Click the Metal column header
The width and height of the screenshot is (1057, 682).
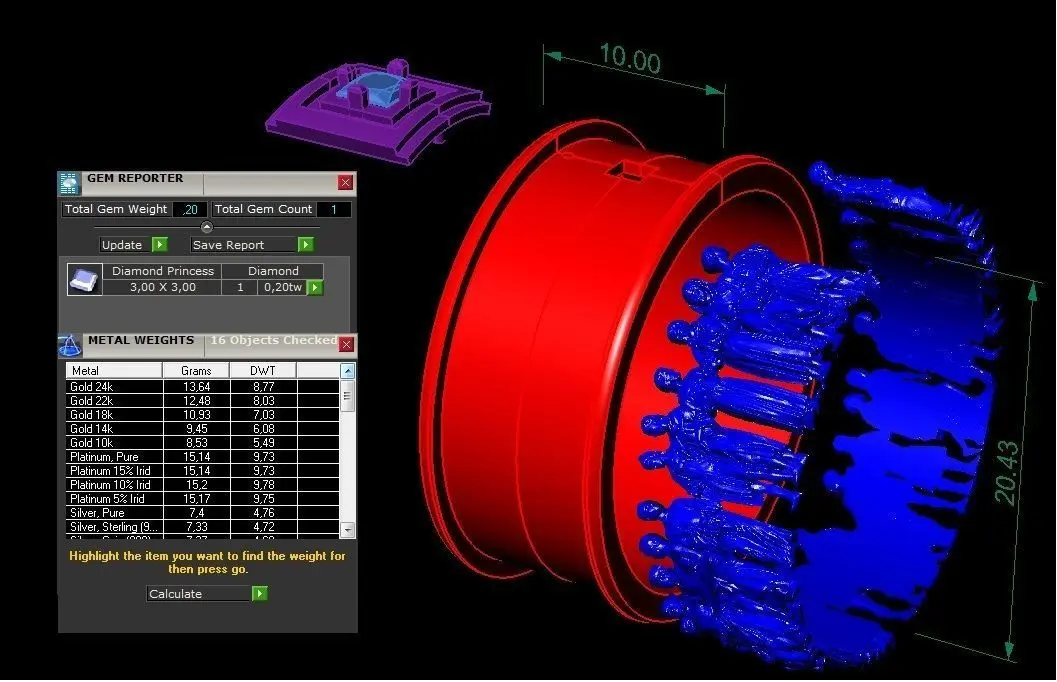(114, 371)
